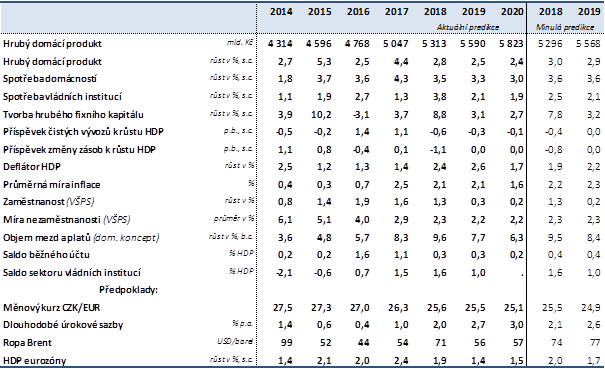Click fixed capital value 7,8 in Minulá predikce
This screenshot has width=605, height=369.
pos(555,115)
